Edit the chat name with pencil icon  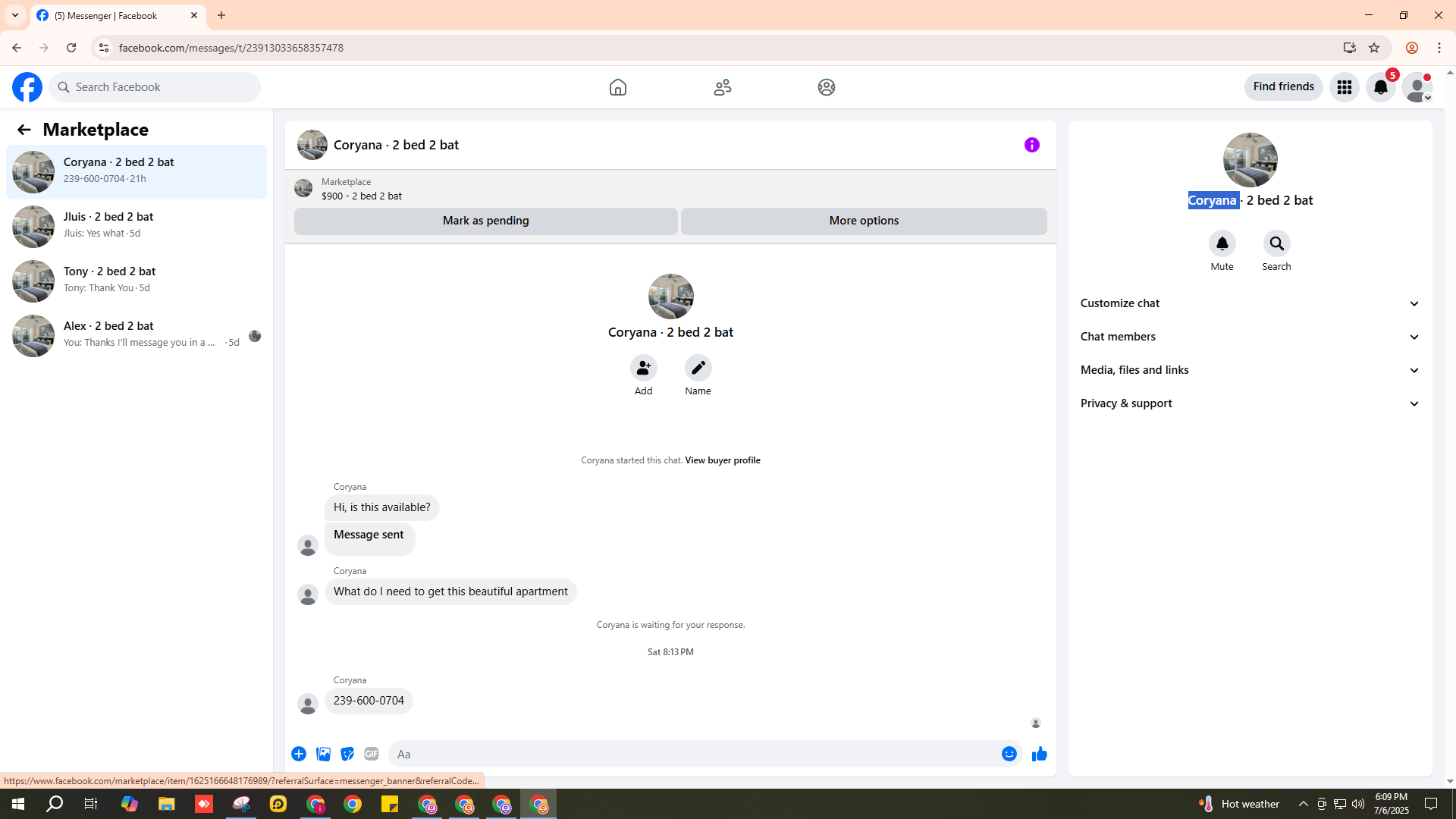tap(698, 368)
